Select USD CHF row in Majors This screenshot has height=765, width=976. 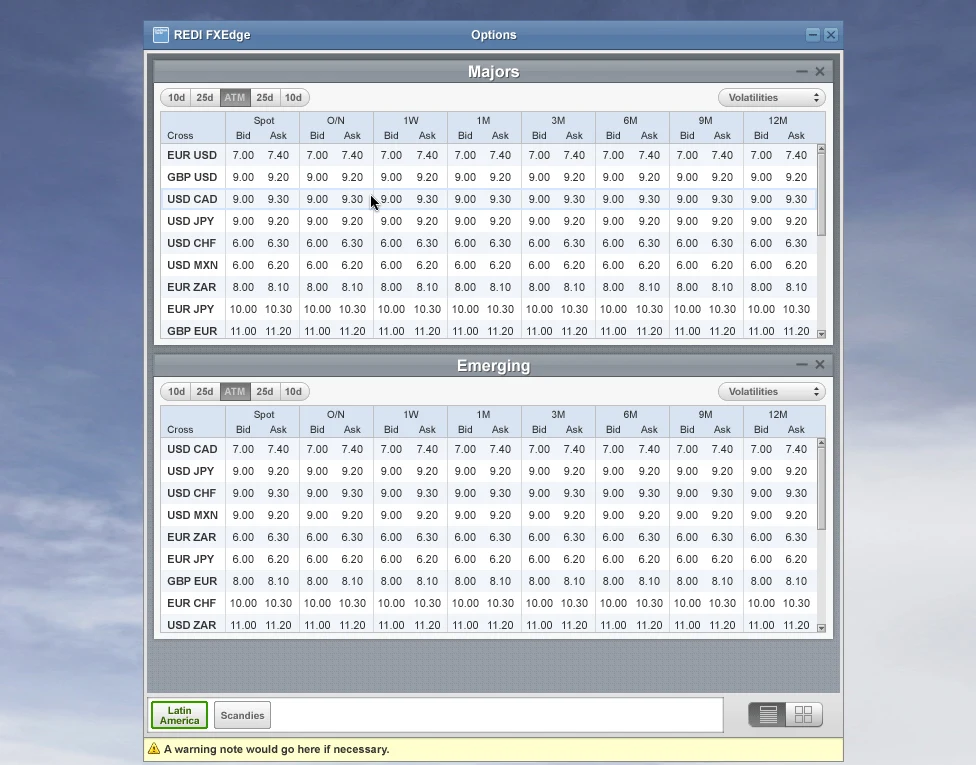pos(489,243)
